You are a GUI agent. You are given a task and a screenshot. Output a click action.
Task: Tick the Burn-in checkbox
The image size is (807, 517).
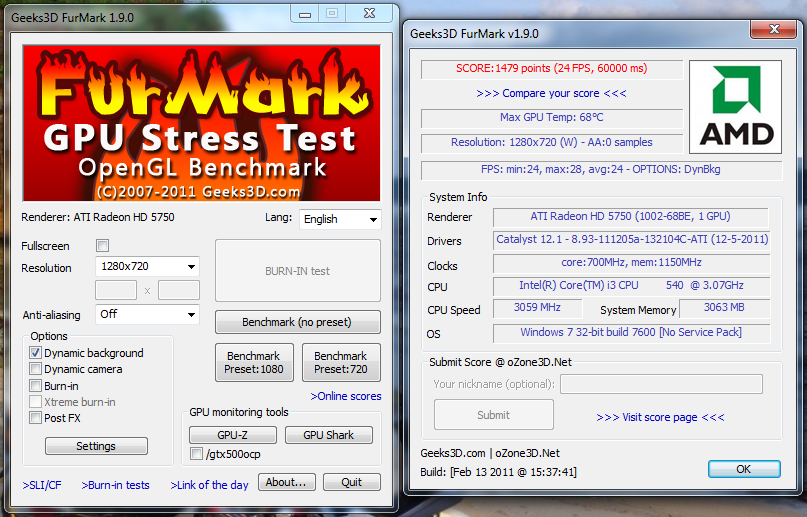[36, 386]
